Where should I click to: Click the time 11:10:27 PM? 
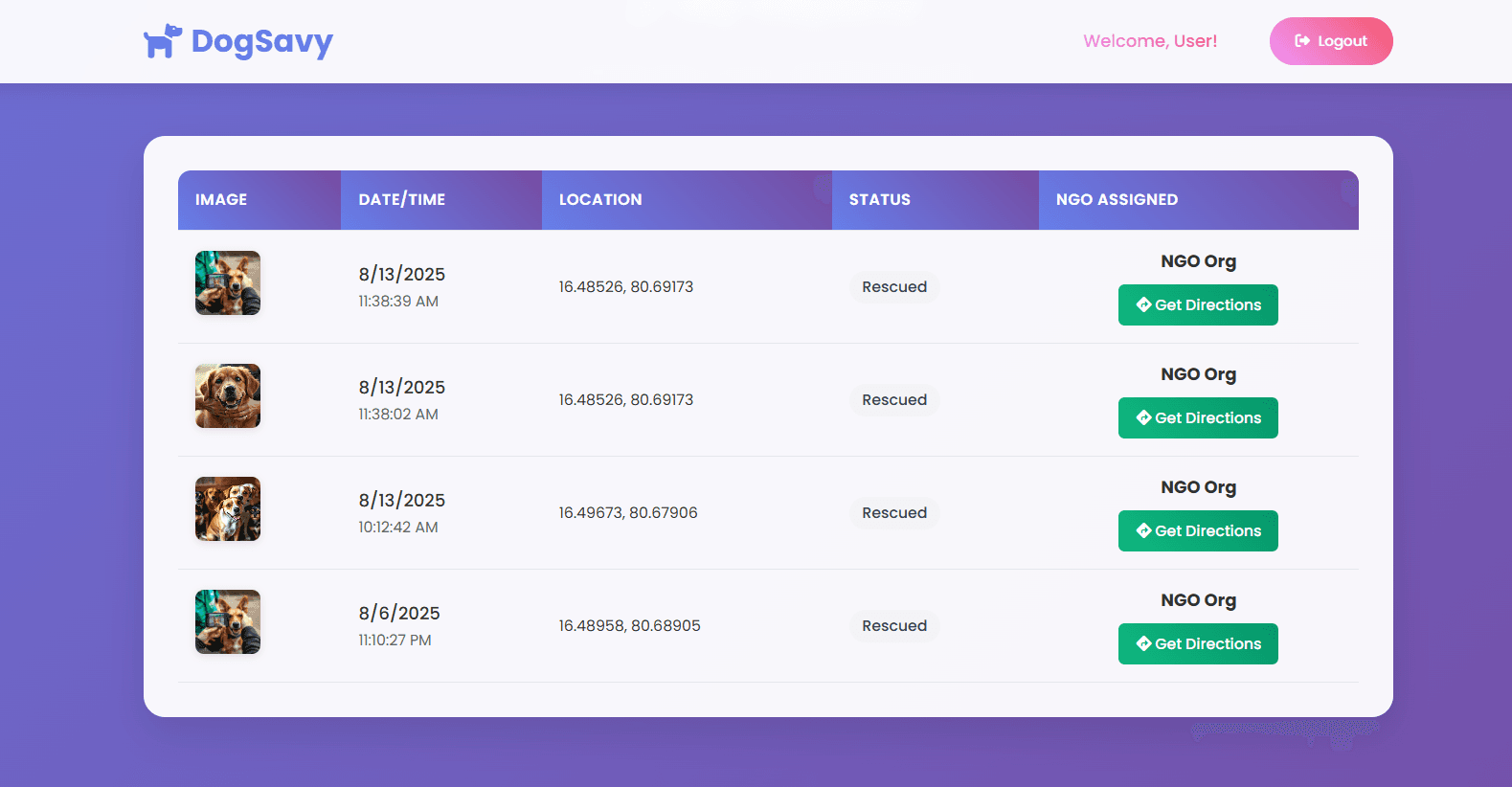[x=395, y=641]
